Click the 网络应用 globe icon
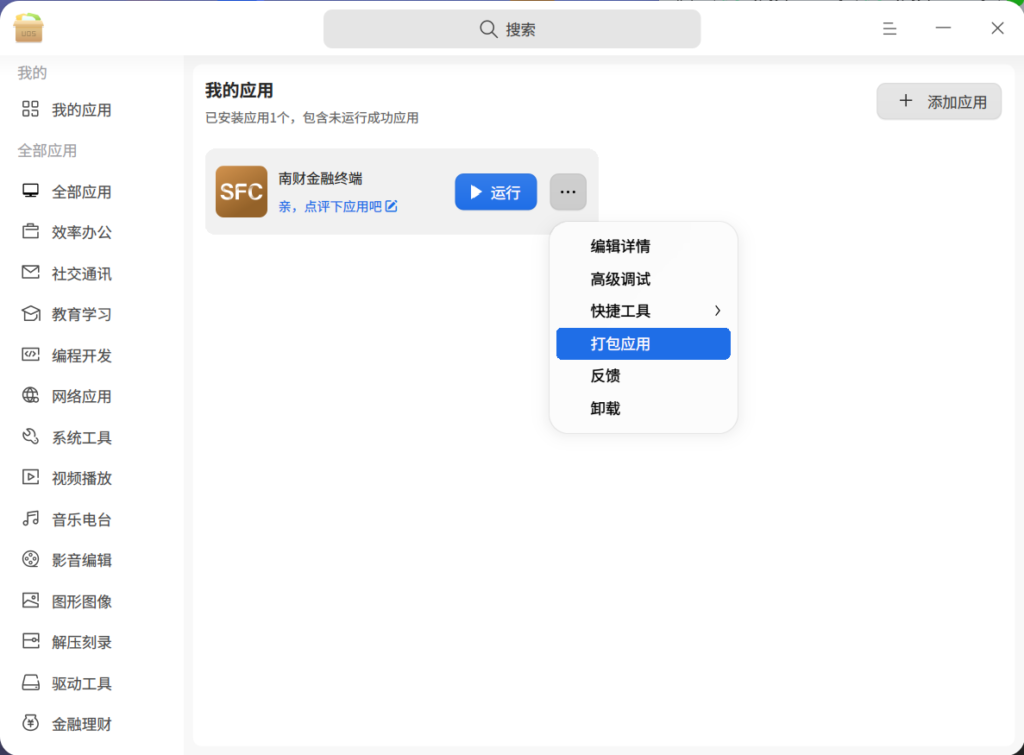Screen dimensions: 1024x755 (x=31, y=396)
